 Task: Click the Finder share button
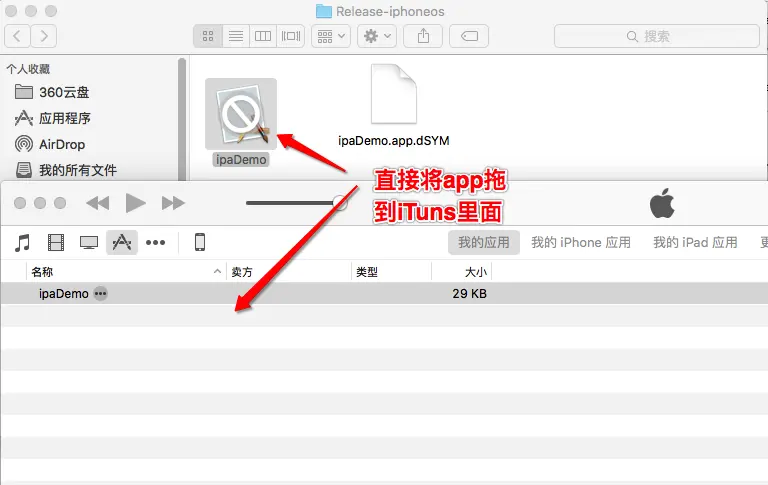point(423,36)
